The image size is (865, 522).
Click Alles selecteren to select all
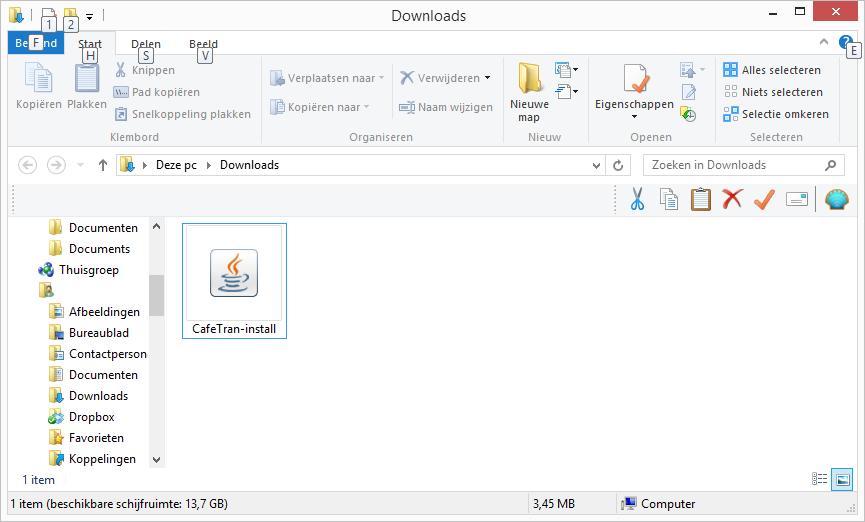point(772,70)
